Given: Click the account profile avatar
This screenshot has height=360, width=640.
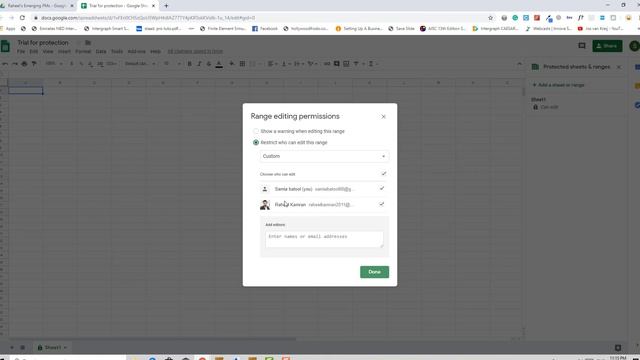Looking at the screenshot, I should (x=634, y=46).
